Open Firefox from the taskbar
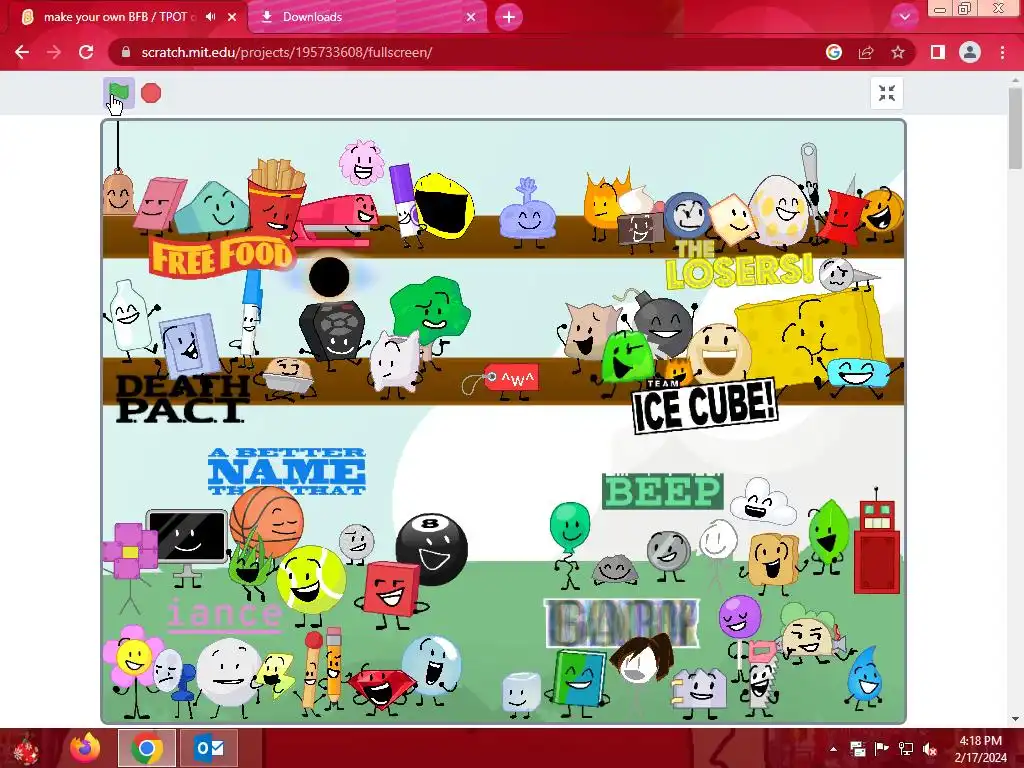This screenshot has height=768, width=1024. click(85, 748)
